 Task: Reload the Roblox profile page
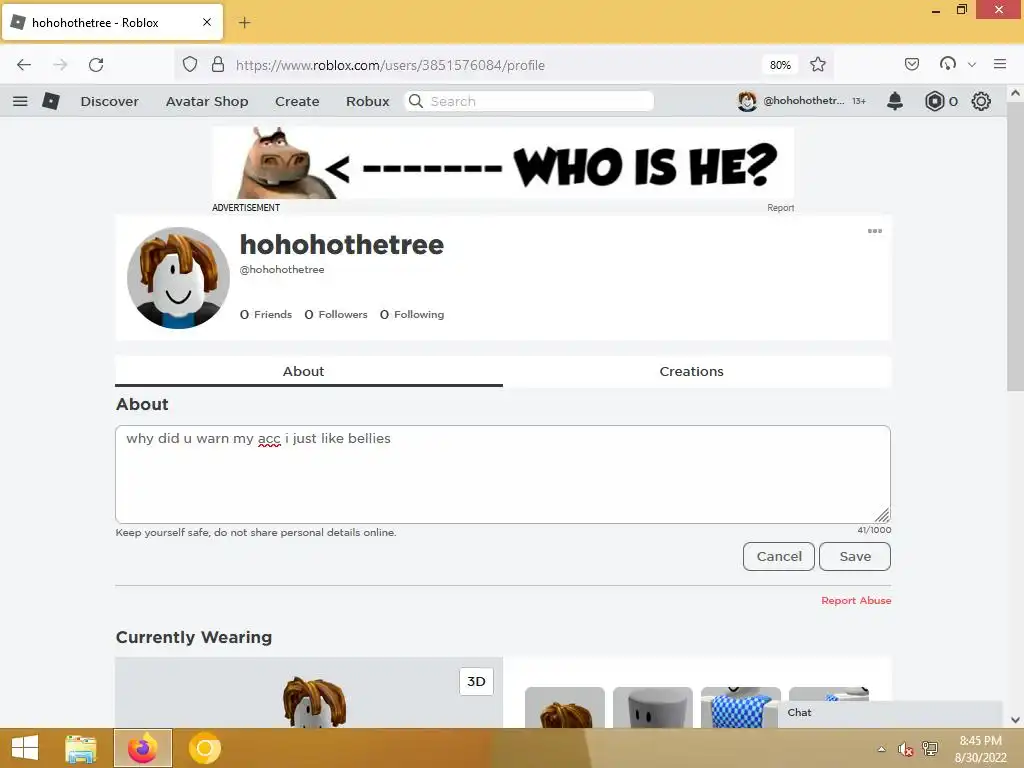coord(96,65)
